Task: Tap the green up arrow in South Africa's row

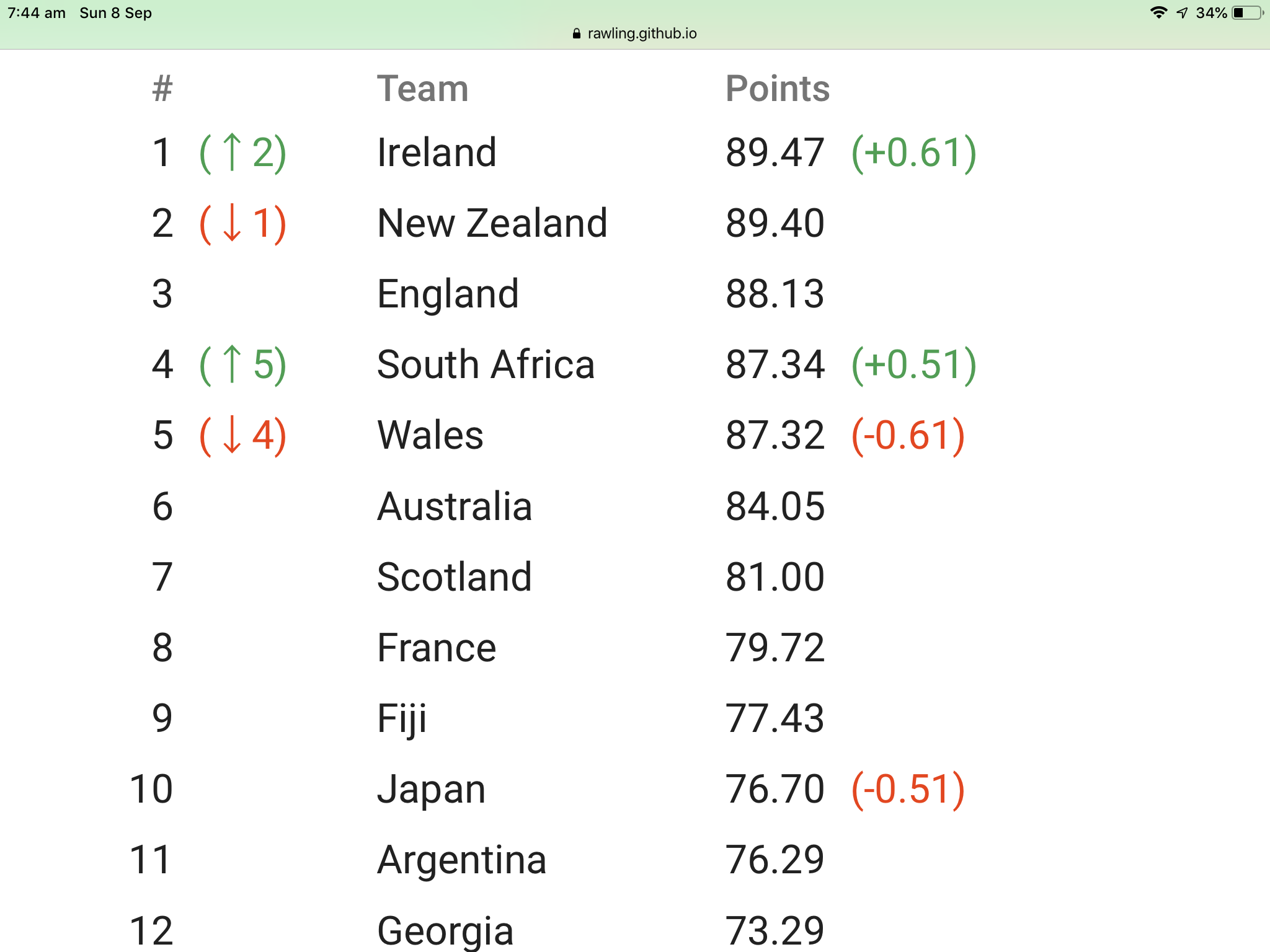Action: coord(232,364)
